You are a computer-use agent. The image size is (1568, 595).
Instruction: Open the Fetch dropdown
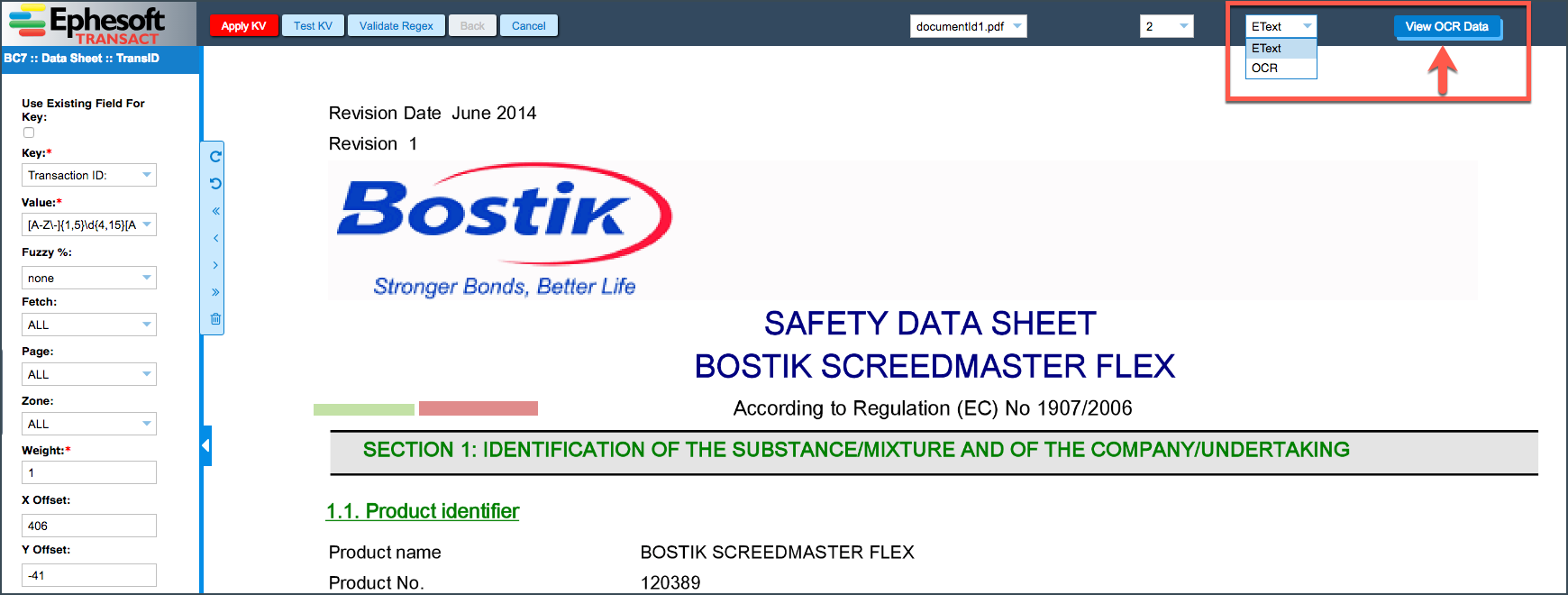coord(89,325)
